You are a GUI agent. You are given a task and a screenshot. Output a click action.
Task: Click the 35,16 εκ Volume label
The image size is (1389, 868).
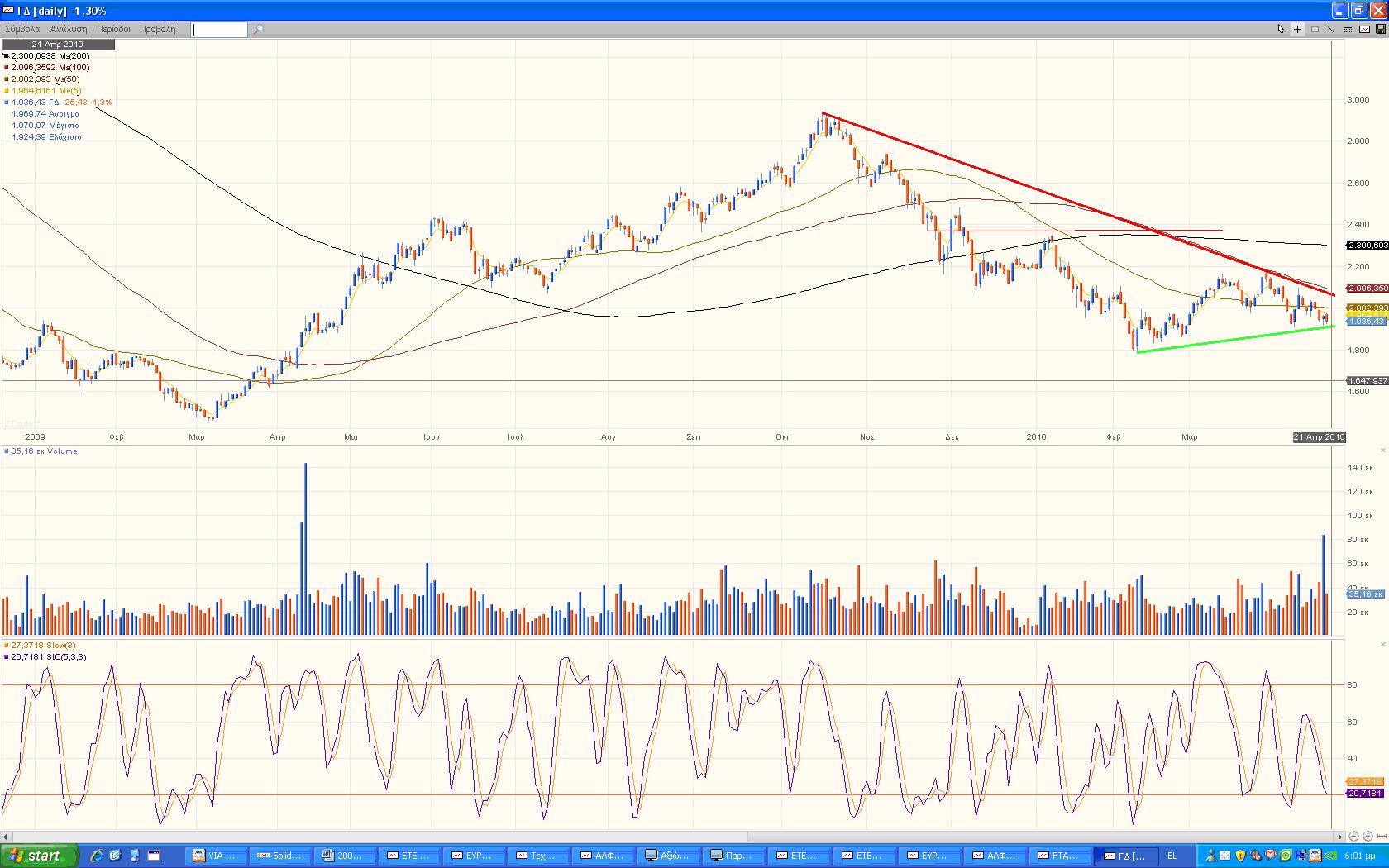tap(41, 451)
